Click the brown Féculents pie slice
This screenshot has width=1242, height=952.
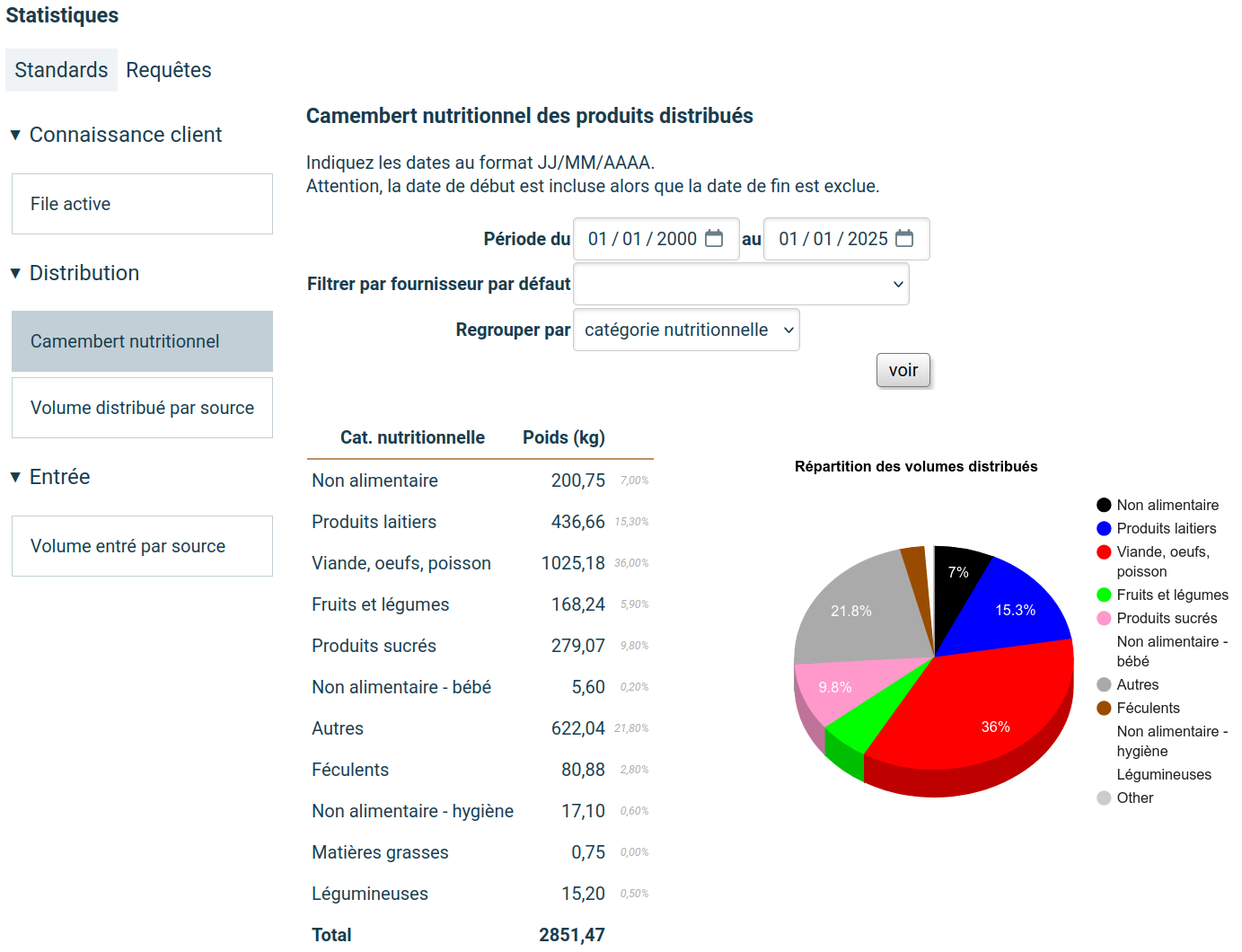pos(918,575)
